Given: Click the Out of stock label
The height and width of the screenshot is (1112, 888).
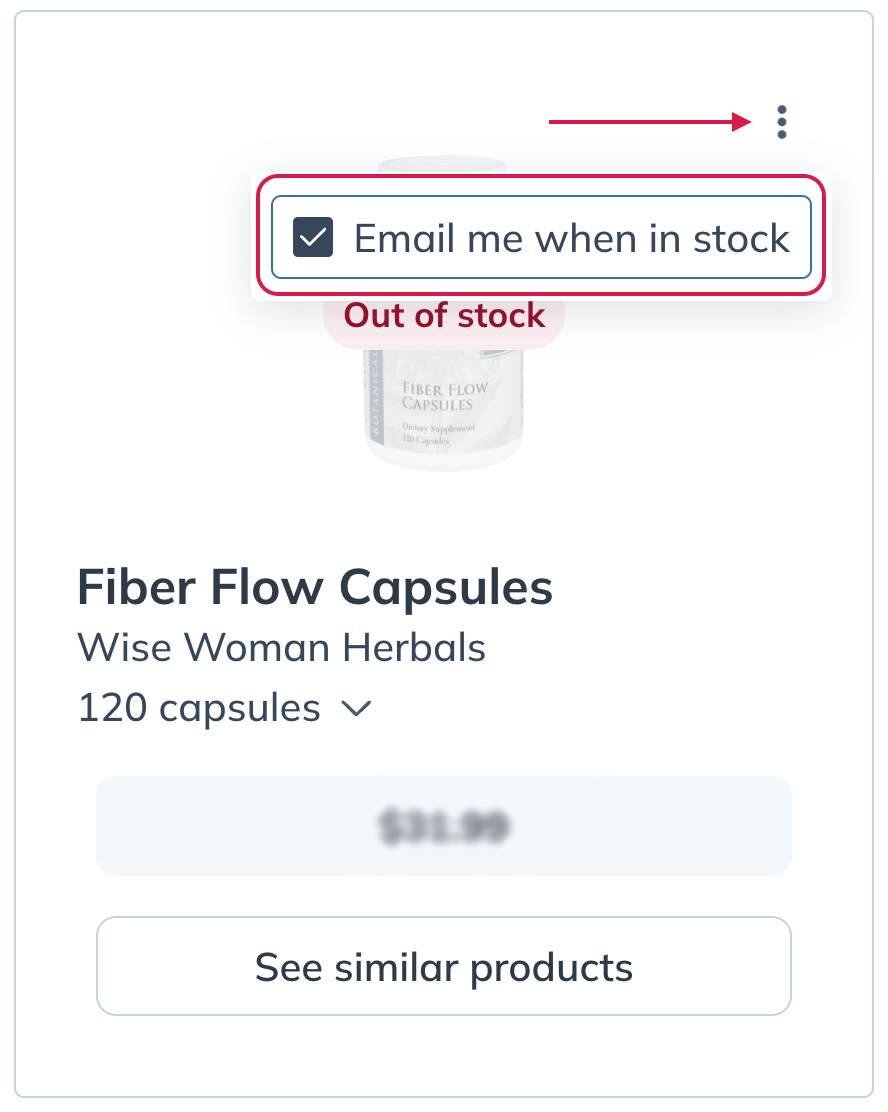Looking at the screenshot, I should [443, 316].
